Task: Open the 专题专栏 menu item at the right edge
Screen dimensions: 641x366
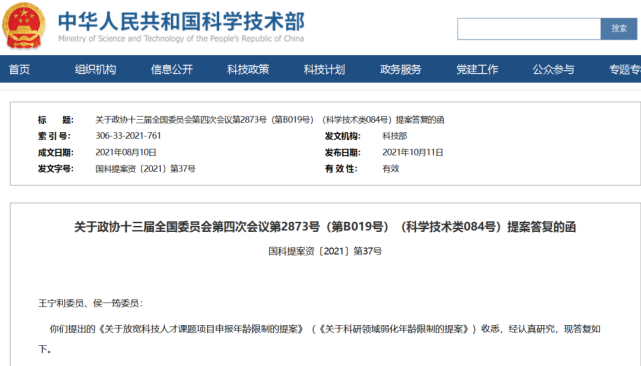Action: 625,70
